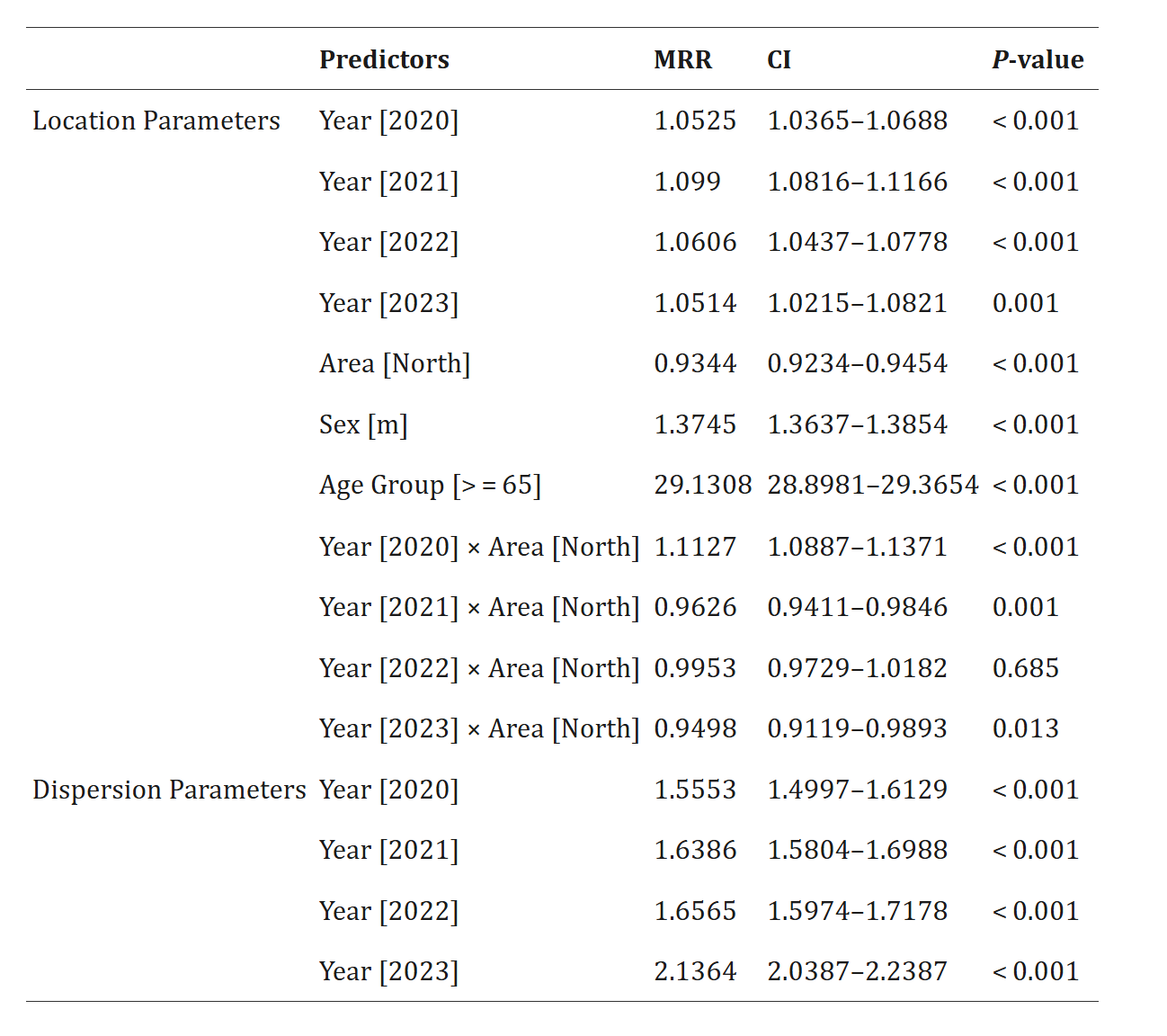Select the CI range 0.9729–1.0182
1167x1036 pixels.
click(857, 668)
